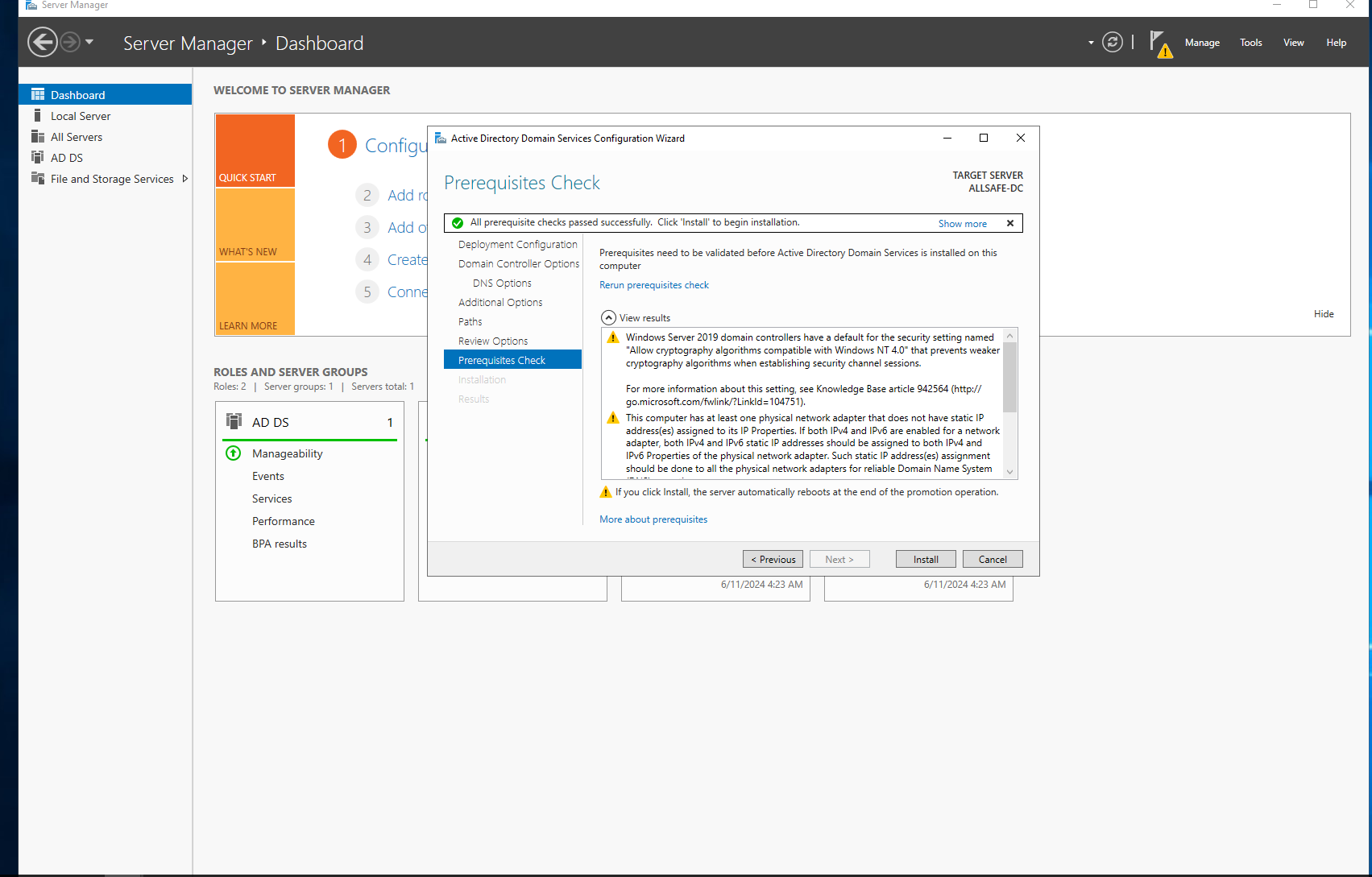This screenshot has height=877, width=1372.
Task: Click the step 5 circle in the welcome tile
Action: coord(367,292)
